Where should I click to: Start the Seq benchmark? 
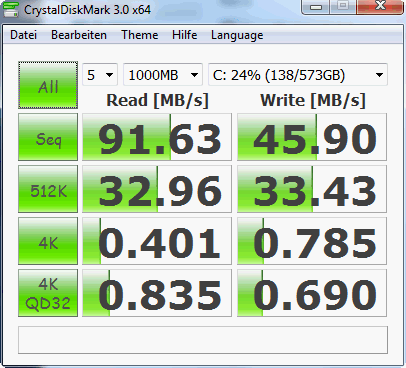[x=48, y=137]
